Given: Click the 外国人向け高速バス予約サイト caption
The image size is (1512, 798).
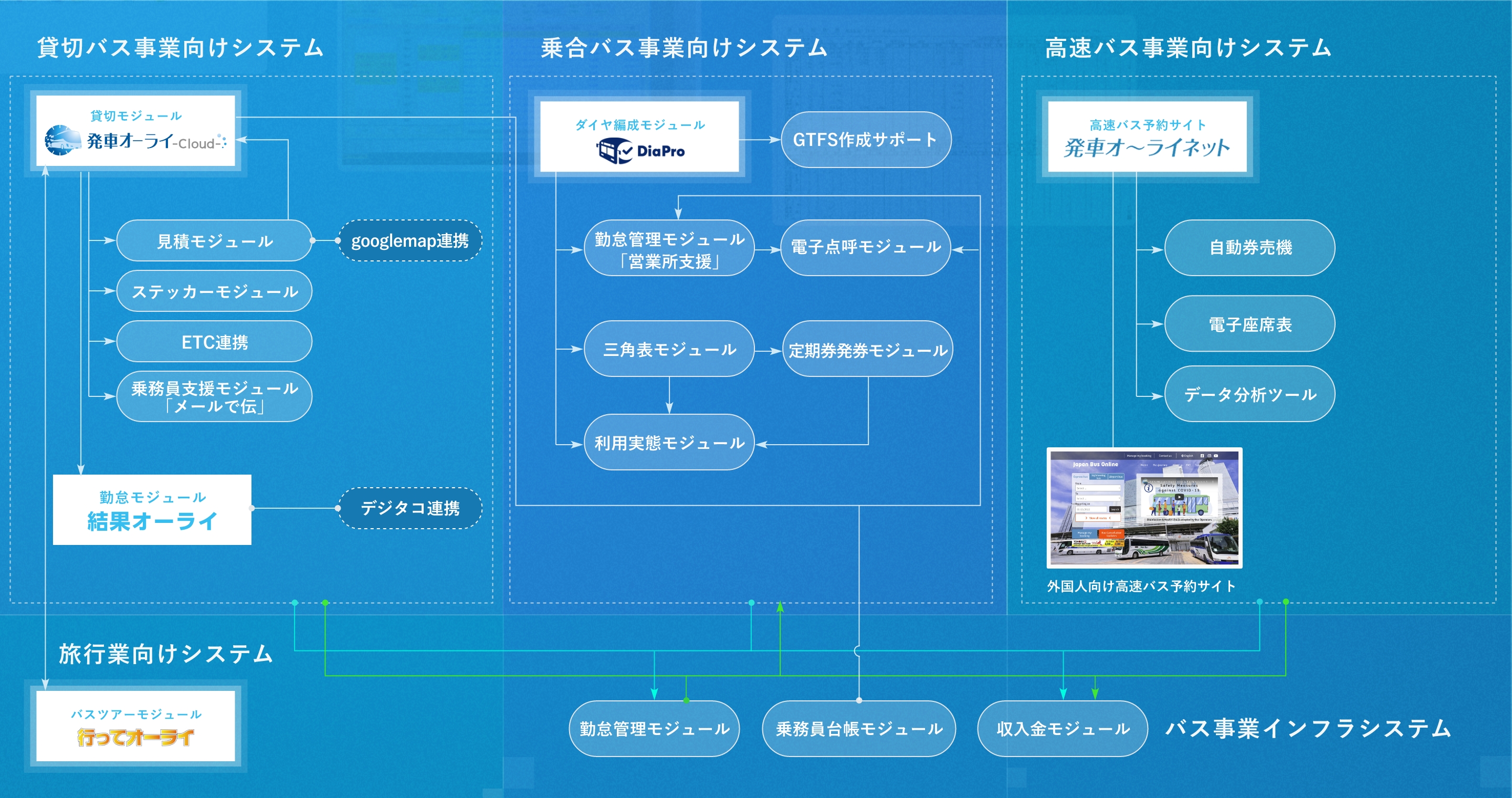Looking at the screenshot, I should pos(1141,586).
